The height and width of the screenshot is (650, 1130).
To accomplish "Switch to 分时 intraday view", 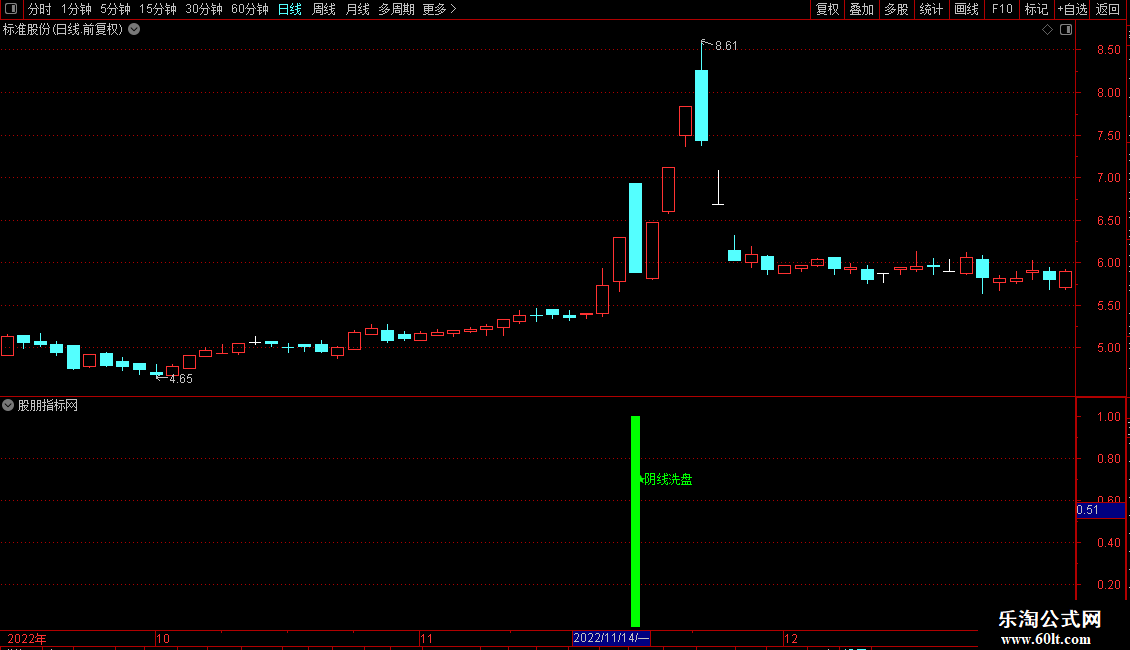I will click(x=40, y=9).
